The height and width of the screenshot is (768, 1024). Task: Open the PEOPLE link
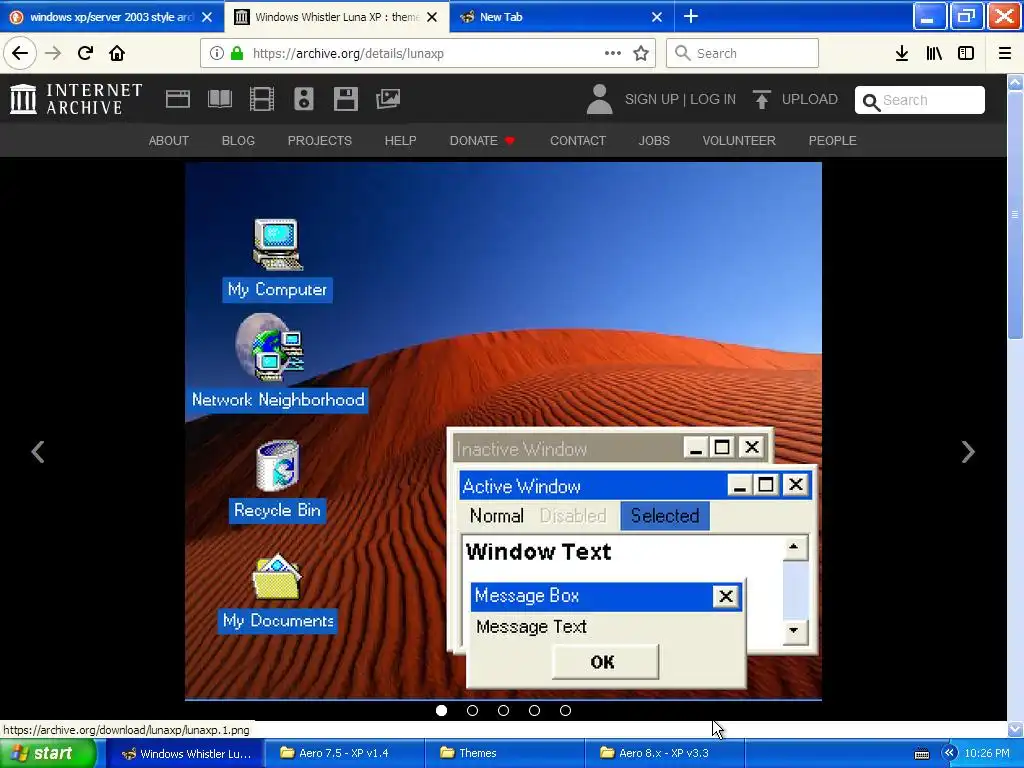coord(833,140)
